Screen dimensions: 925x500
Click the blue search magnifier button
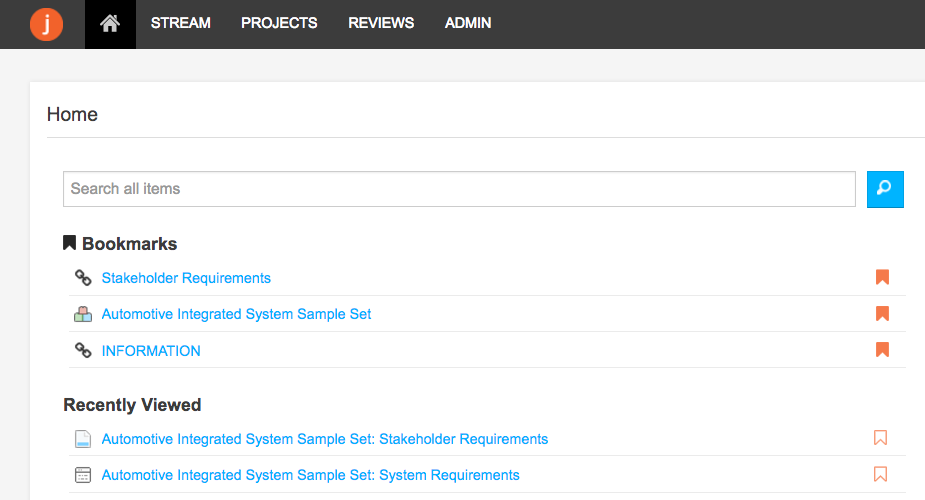coord(885,189)
